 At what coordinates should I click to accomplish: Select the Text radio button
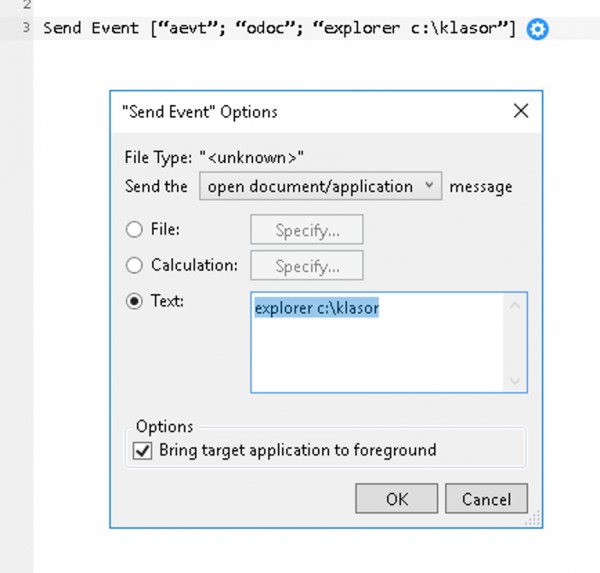point(134,301)
